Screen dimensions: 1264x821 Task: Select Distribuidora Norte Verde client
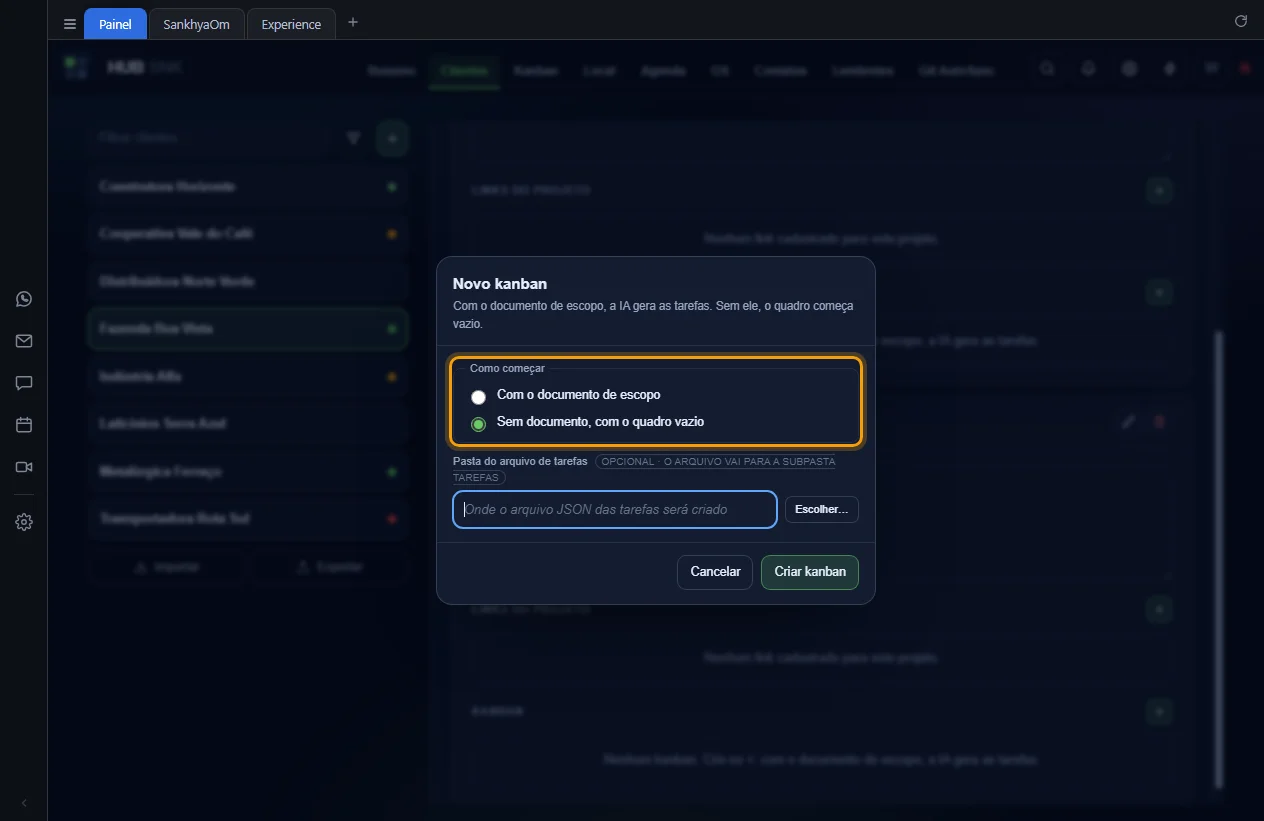(x=248, y=282)
